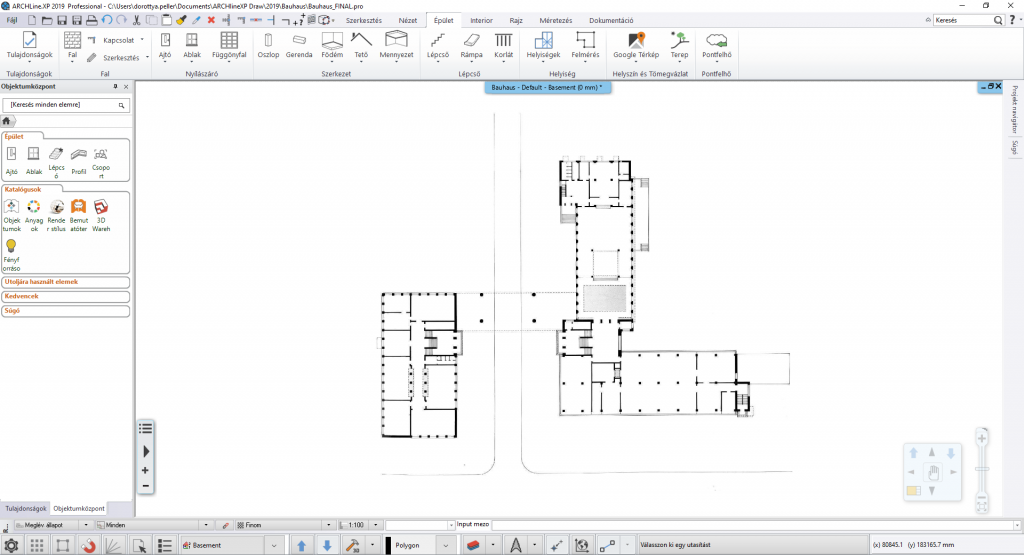The width and height of the screenshot is (1024, 555).
Task: Toggle the selection cursor page button
Action: (x=139, y=545)
